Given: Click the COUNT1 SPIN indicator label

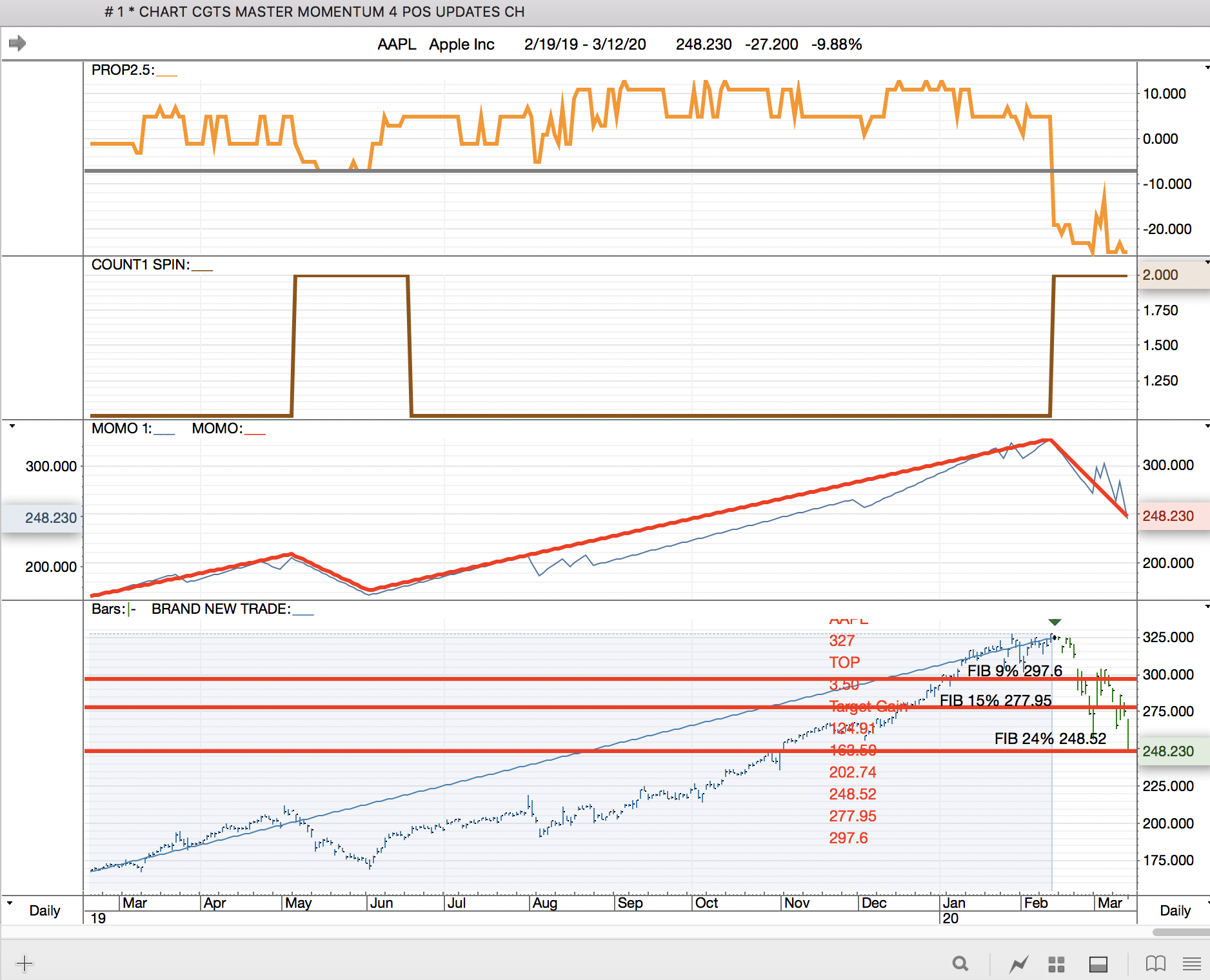Looking at the screenshot, I should click(141, 264).
